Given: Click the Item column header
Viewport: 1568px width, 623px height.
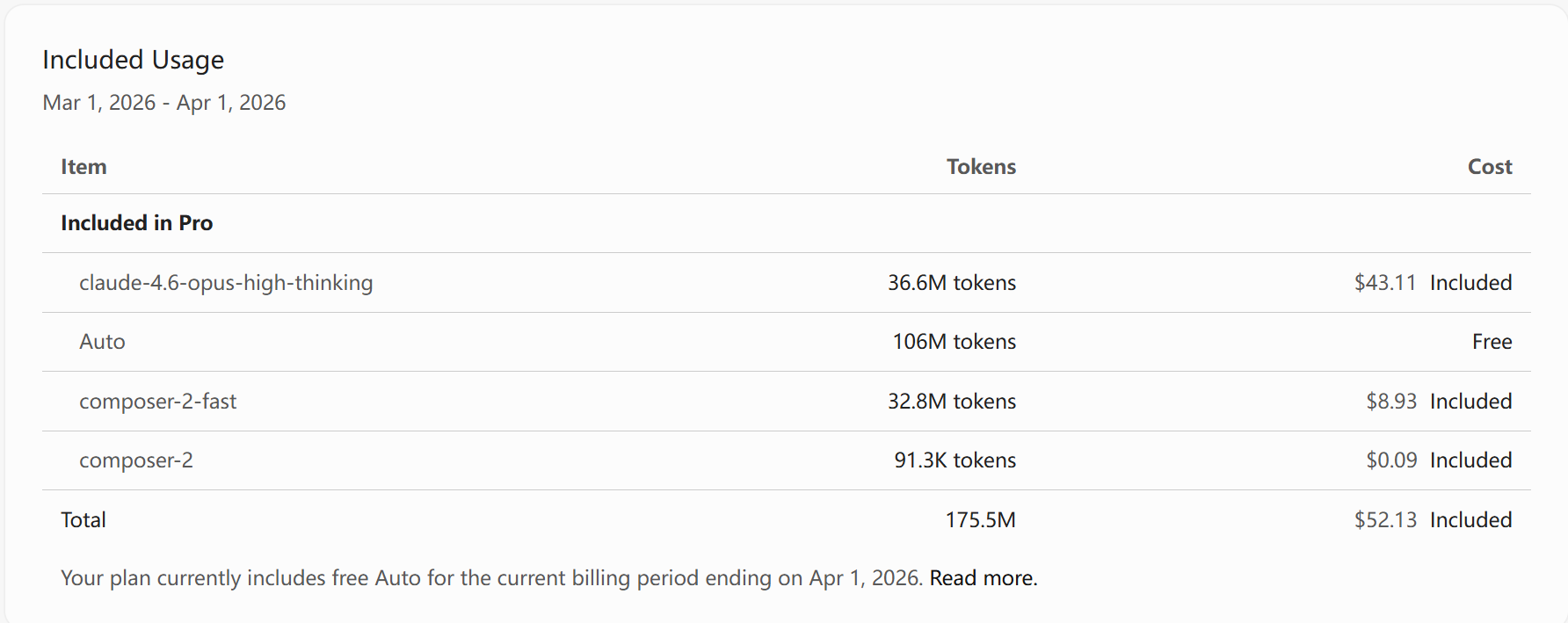Looking at the screenshot, I should pyautogui.click(x=83, y=167).
